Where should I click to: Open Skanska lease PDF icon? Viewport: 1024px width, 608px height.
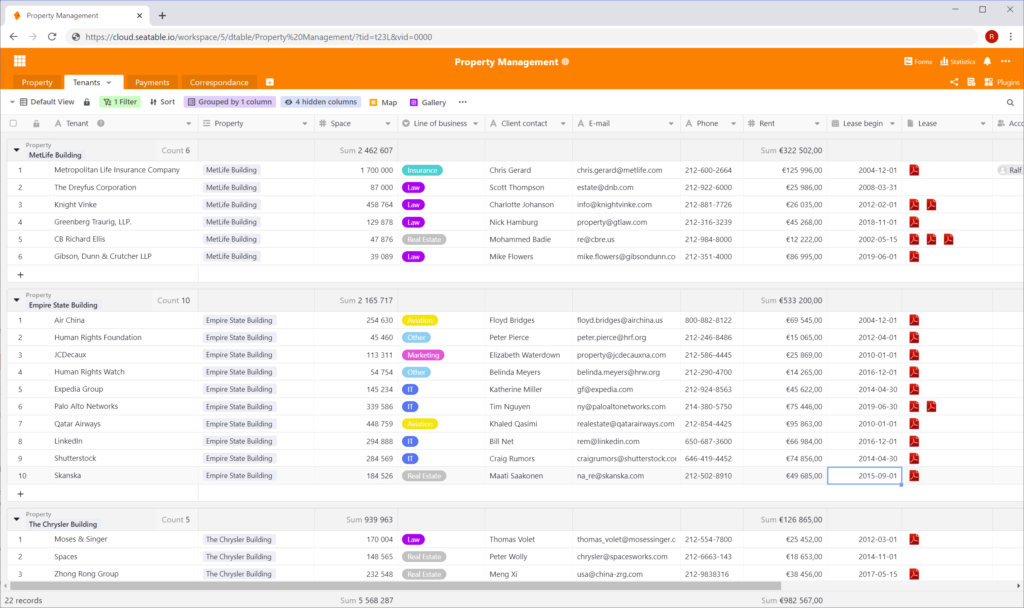[x=914, y=475]
